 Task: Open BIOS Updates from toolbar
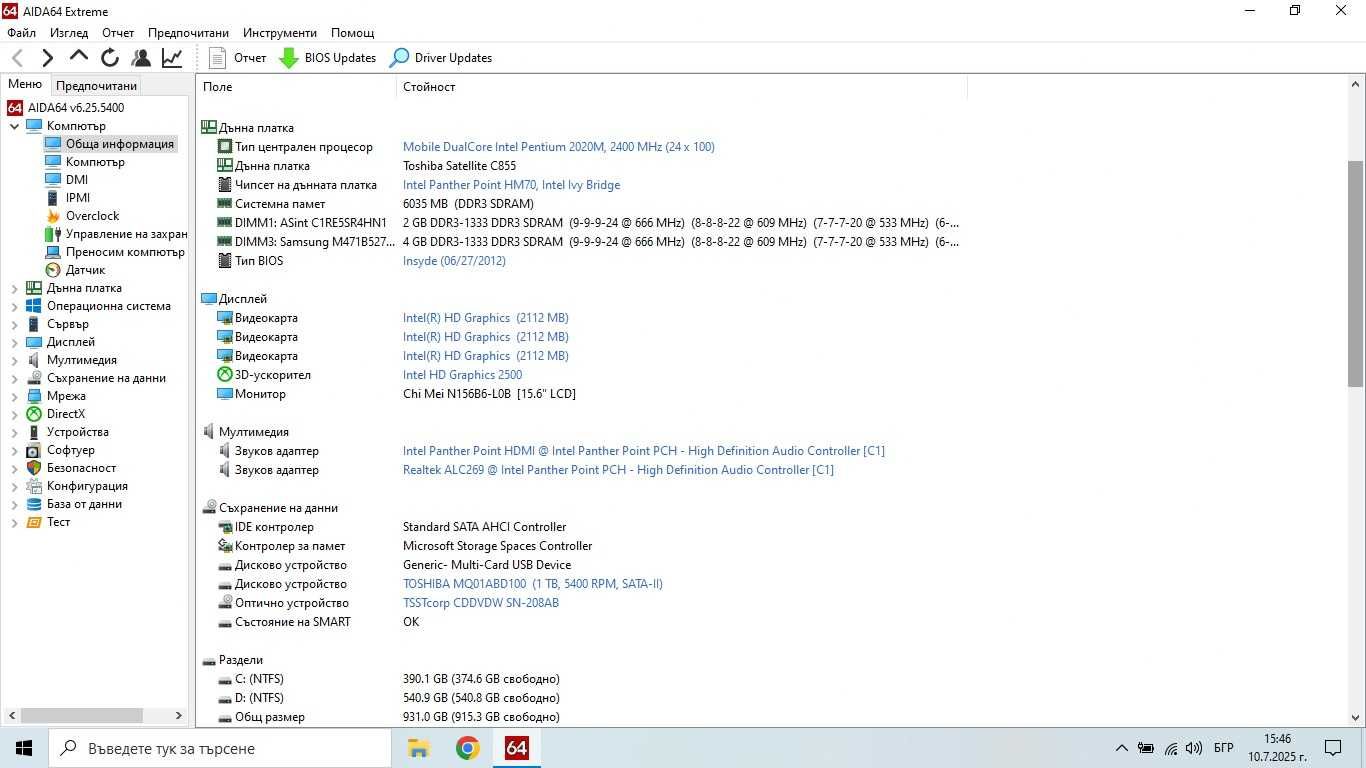[328, 58]
